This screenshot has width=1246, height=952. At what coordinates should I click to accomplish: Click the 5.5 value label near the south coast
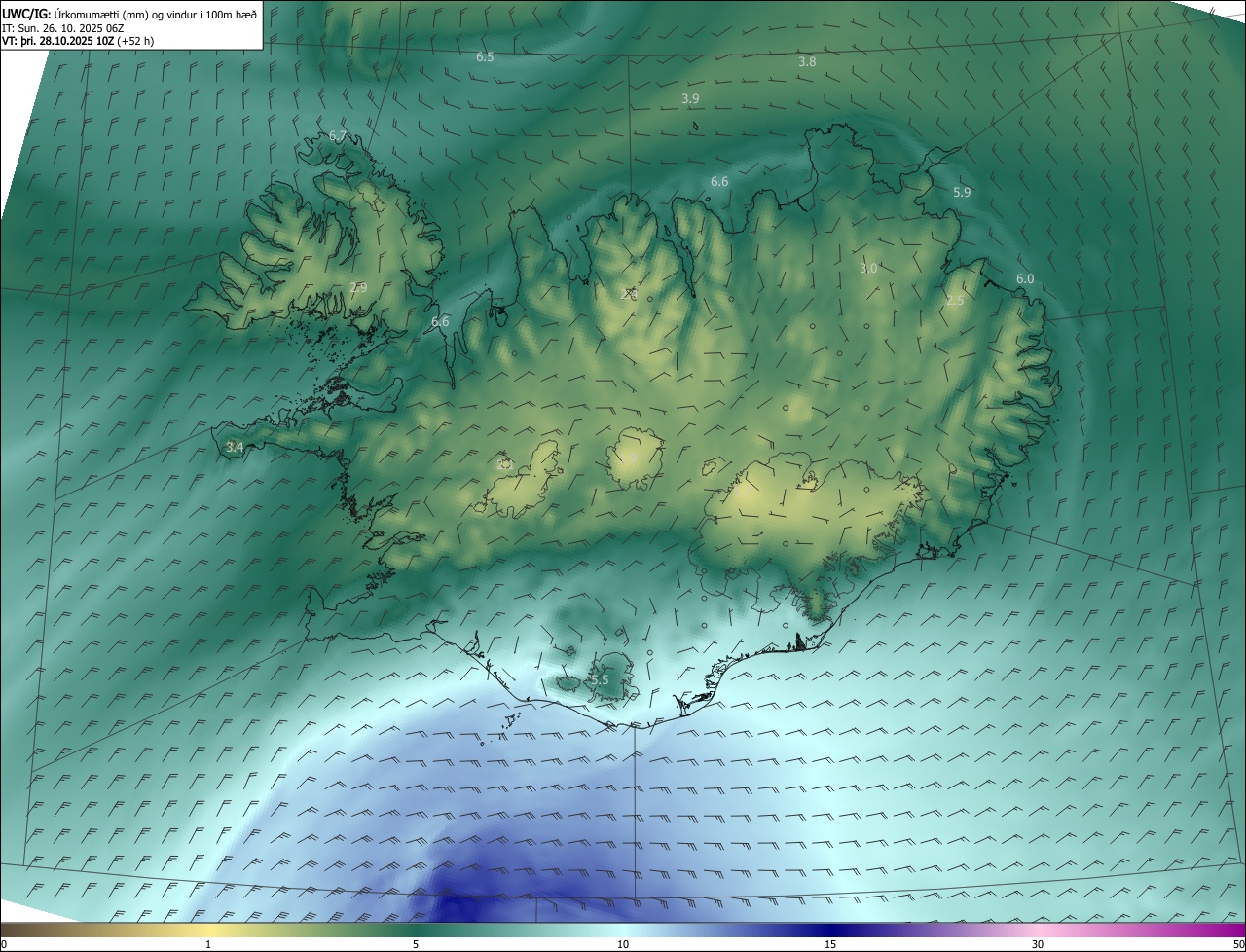(600, 680)
